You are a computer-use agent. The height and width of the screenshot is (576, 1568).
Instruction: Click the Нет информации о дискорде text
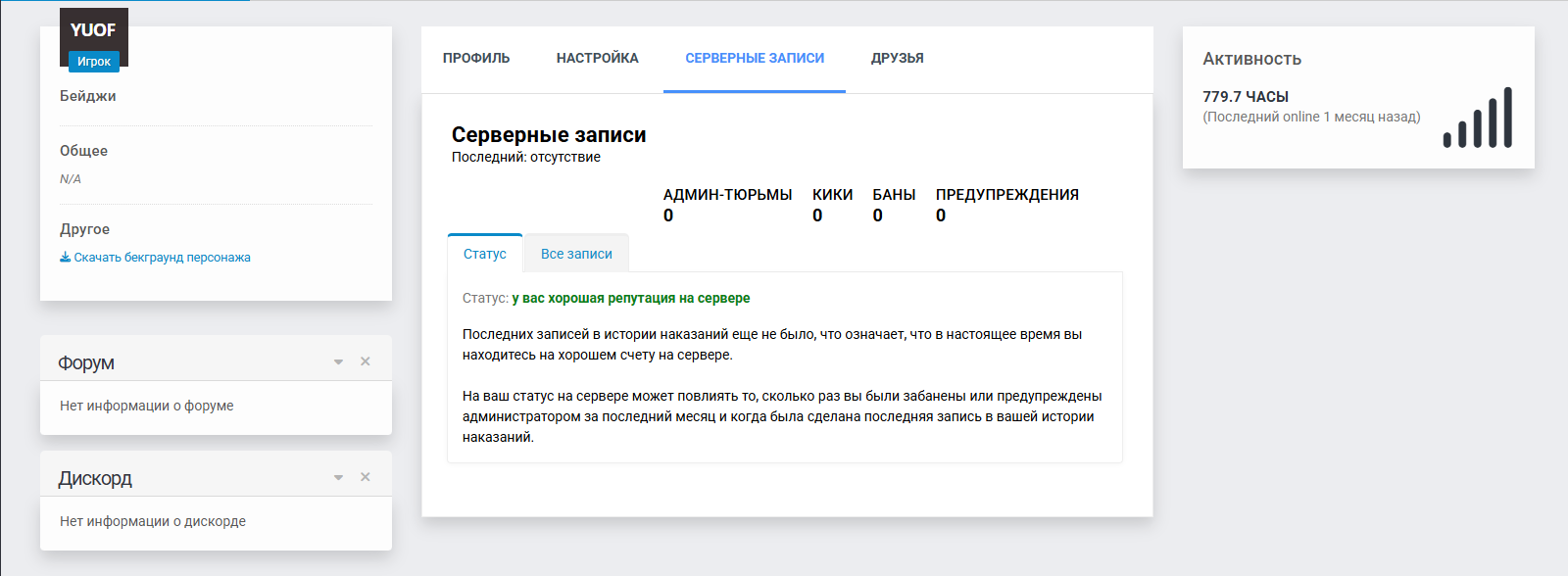[153, 521]
